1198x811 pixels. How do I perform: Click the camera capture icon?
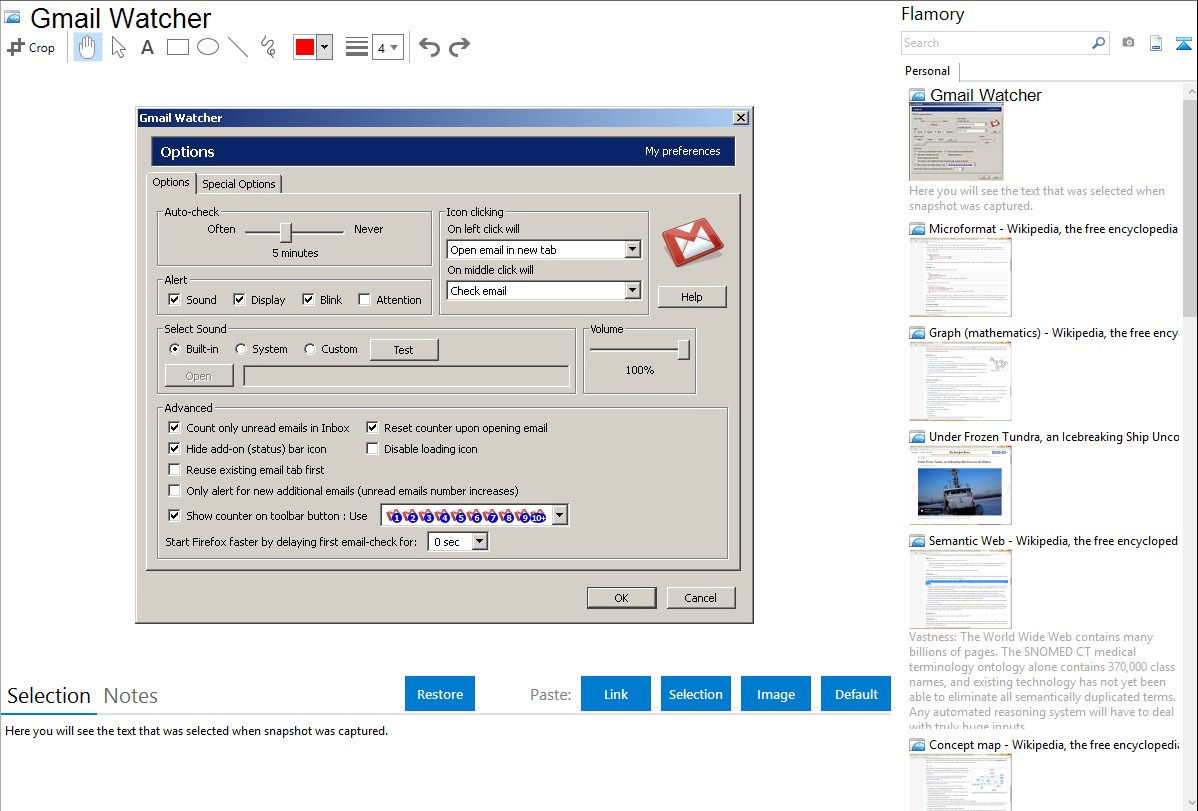[1128, 43]
